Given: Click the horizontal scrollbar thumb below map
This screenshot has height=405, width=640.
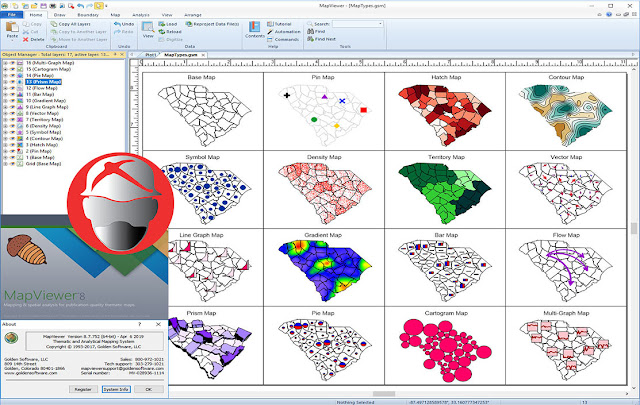Looking at the screenshot, I should [x=384, y=394].
